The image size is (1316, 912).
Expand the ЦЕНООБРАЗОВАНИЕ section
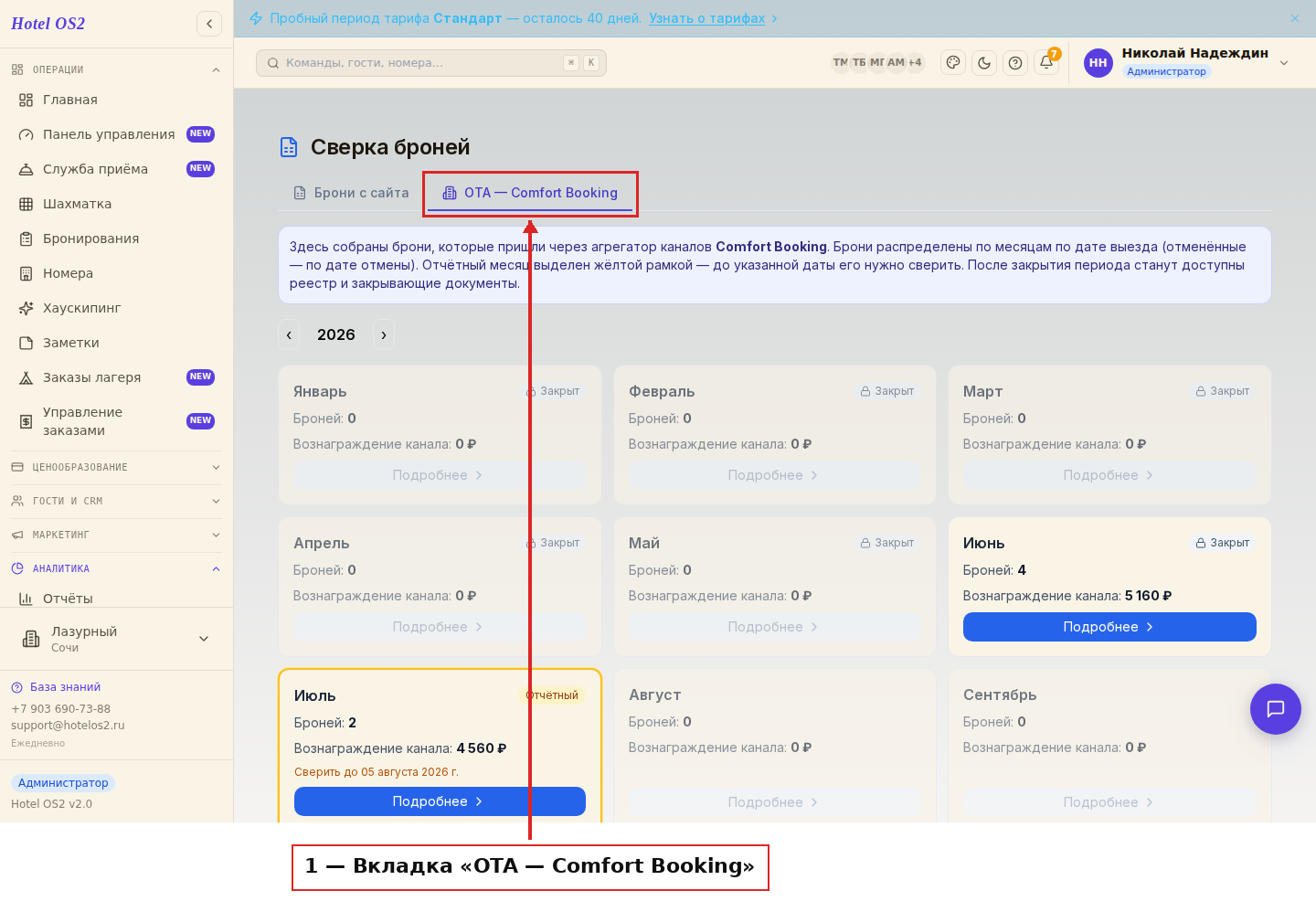click(116, 467)
